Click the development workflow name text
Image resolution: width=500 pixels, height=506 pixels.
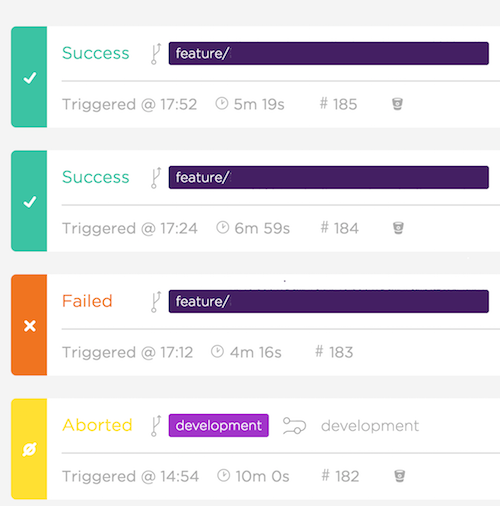370,426
